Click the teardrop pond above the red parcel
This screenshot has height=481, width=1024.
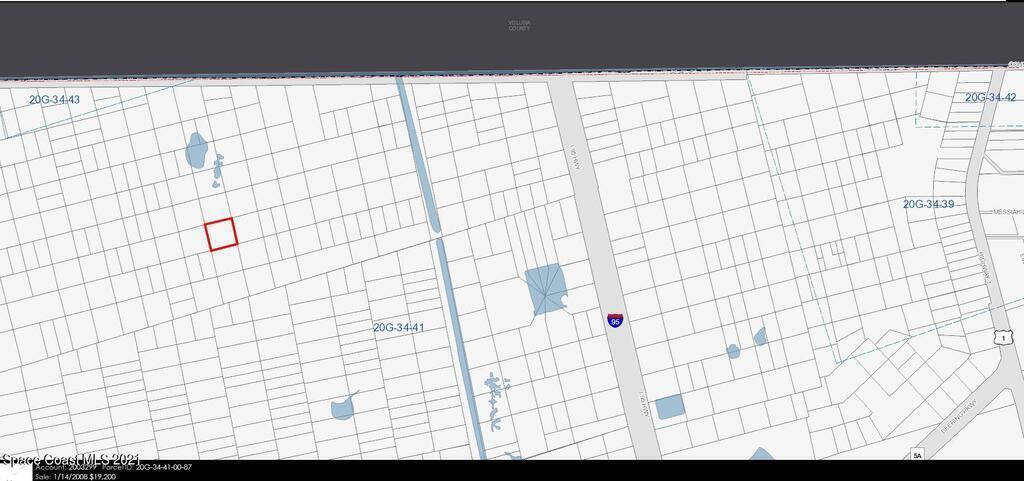[196, 150]
